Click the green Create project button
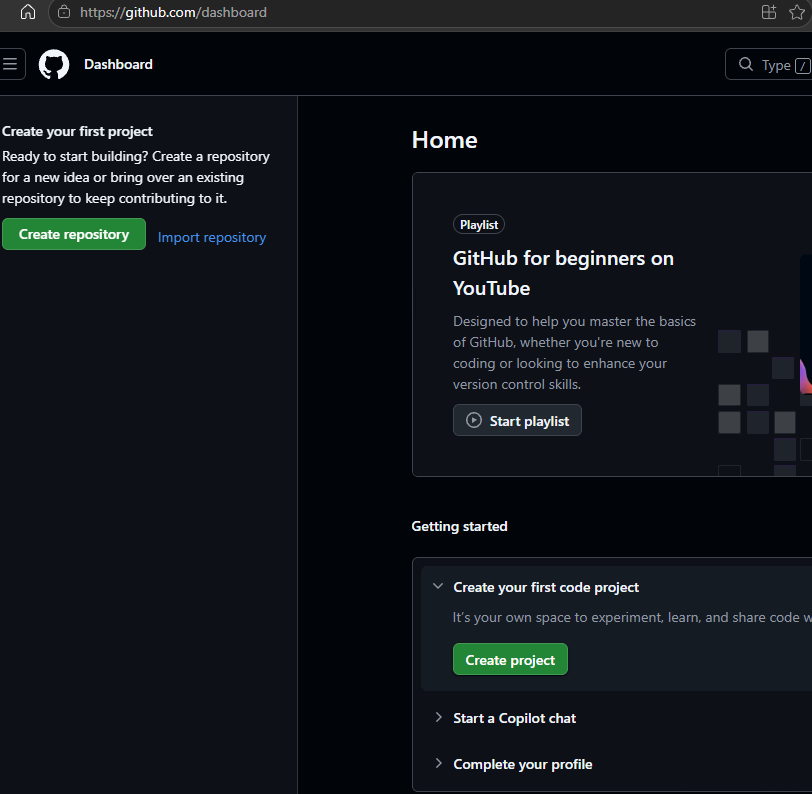The image size is (812, 794). tap(510, 659)
